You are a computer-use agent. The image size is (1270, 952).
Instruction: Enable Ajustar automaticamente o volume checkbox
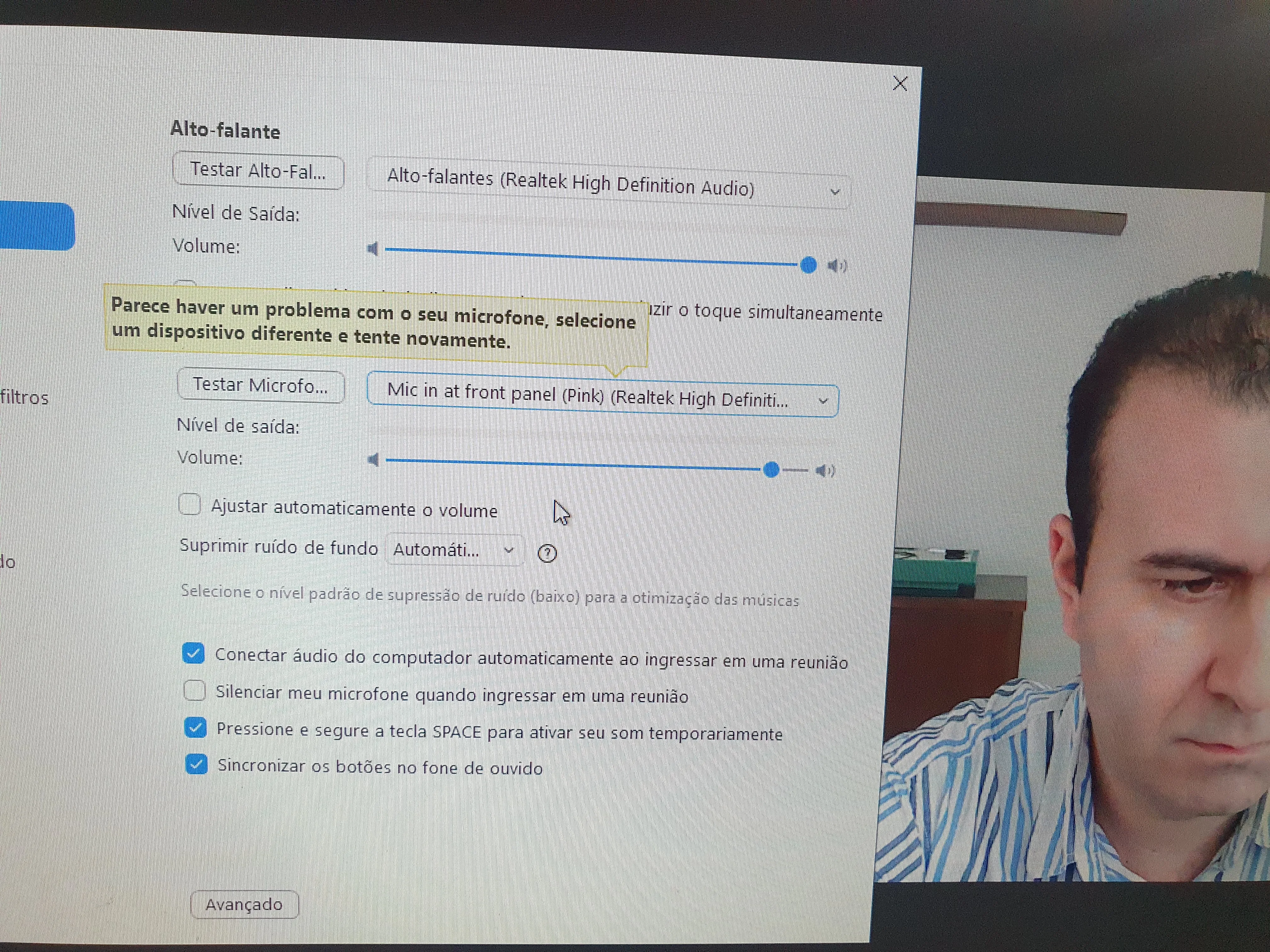pyautogui.click(x=190, y=505)
